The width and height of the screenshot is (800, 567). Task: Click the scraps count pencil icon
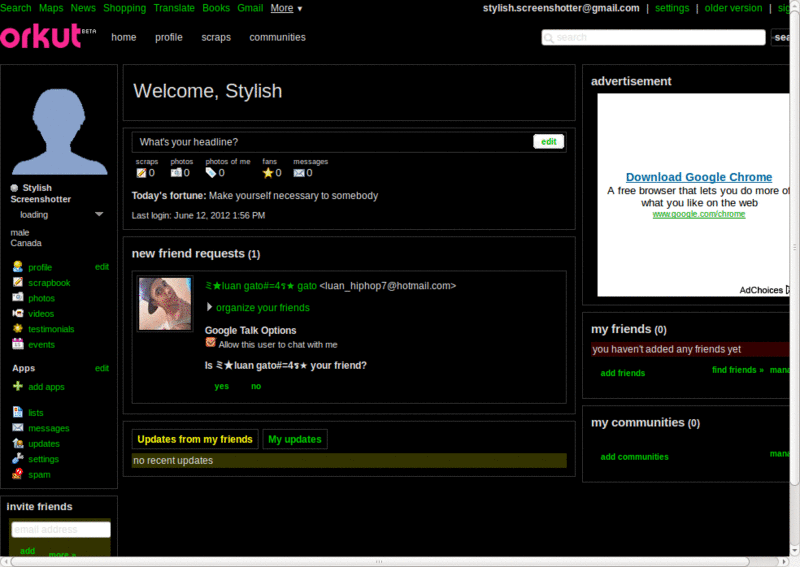(141, 173)
